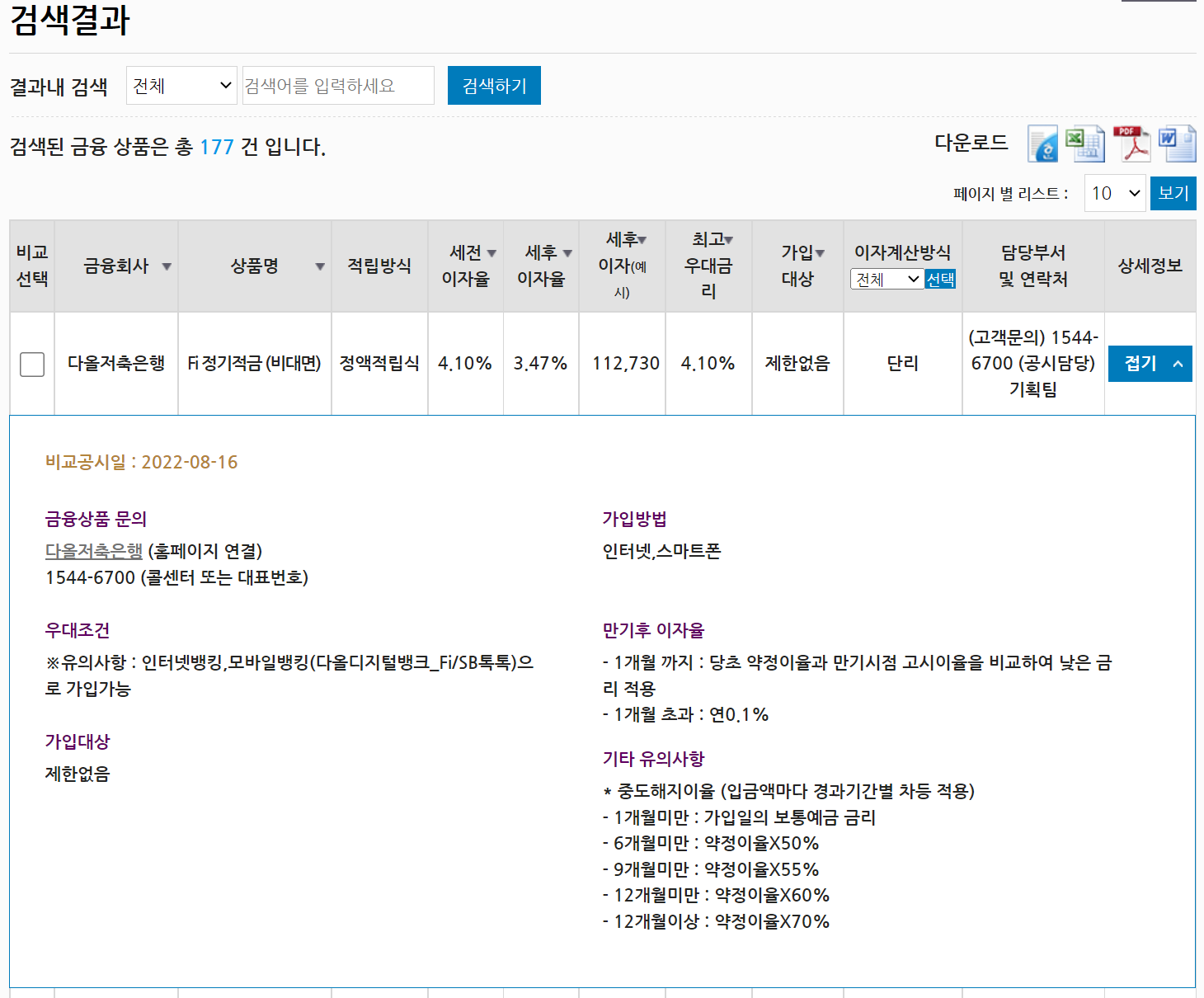The width and height of the screenshot is (1204, 998).
Task: Sort by 세전 이자율 arrow
Action: (491, 253)
